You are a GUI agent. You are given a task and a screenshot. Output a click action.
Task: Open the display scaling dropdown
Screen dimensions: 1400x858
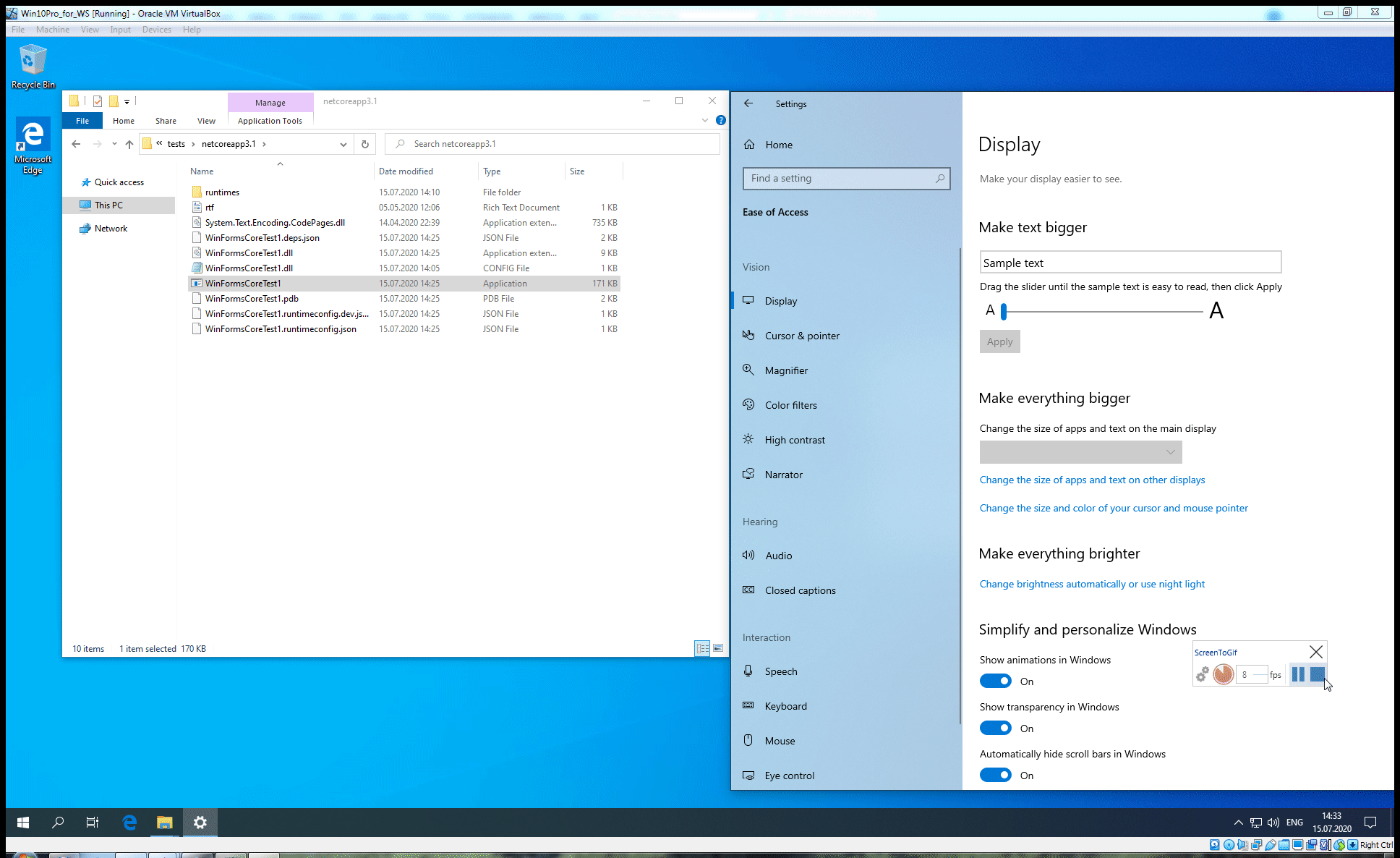pos(1080,452)
